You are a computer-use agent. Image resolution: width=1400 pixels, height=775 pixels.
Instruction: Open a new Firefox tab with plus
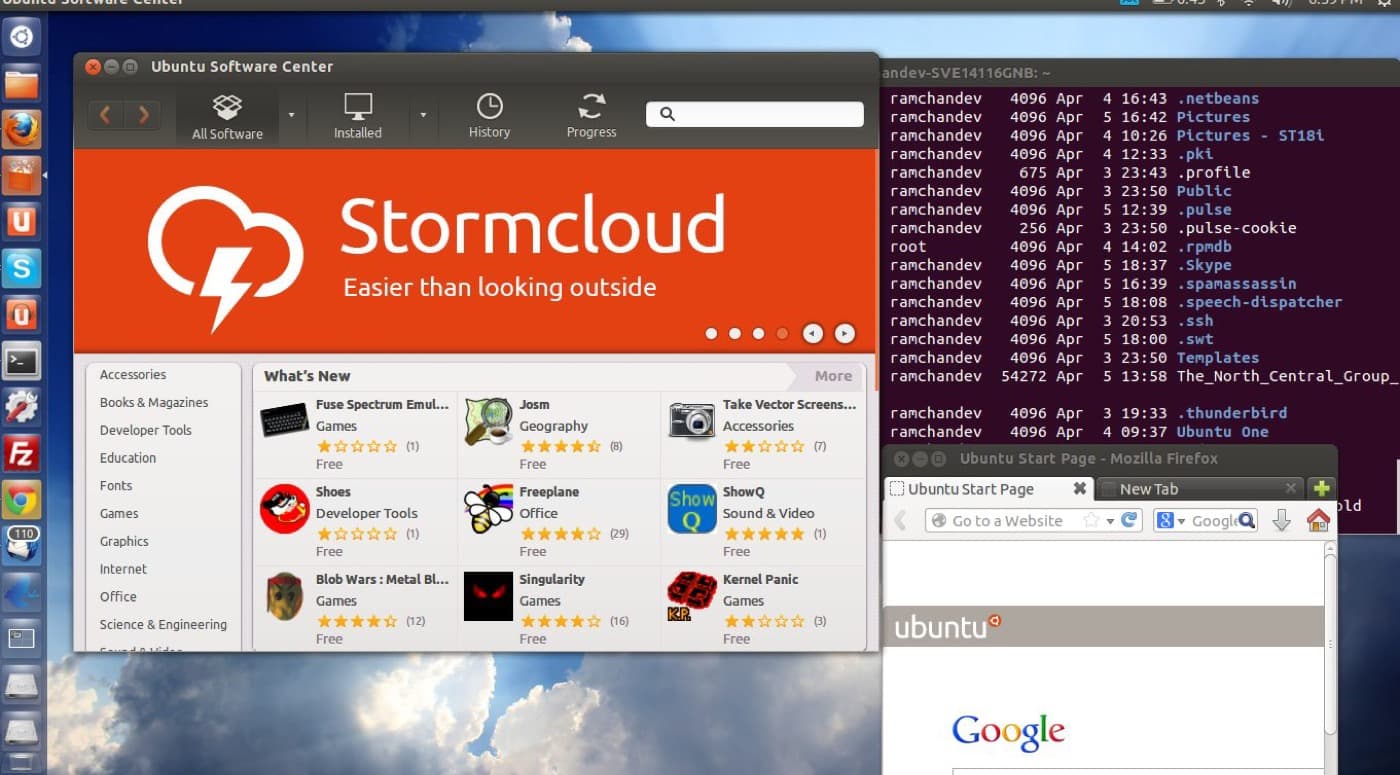click(1322, 489)
